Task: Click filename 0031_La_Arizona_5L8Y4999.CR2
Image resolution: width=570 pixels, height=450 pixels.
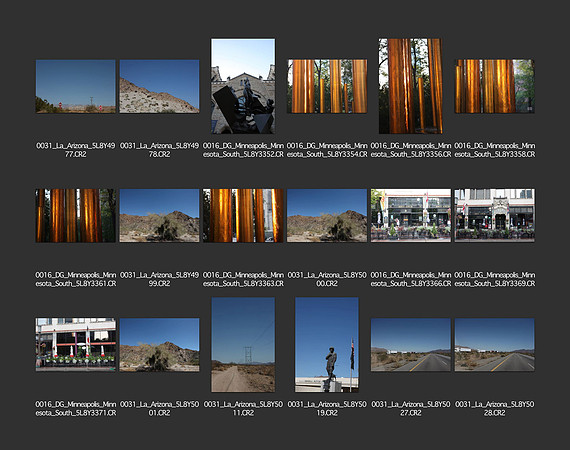Action: click(159, 279)
